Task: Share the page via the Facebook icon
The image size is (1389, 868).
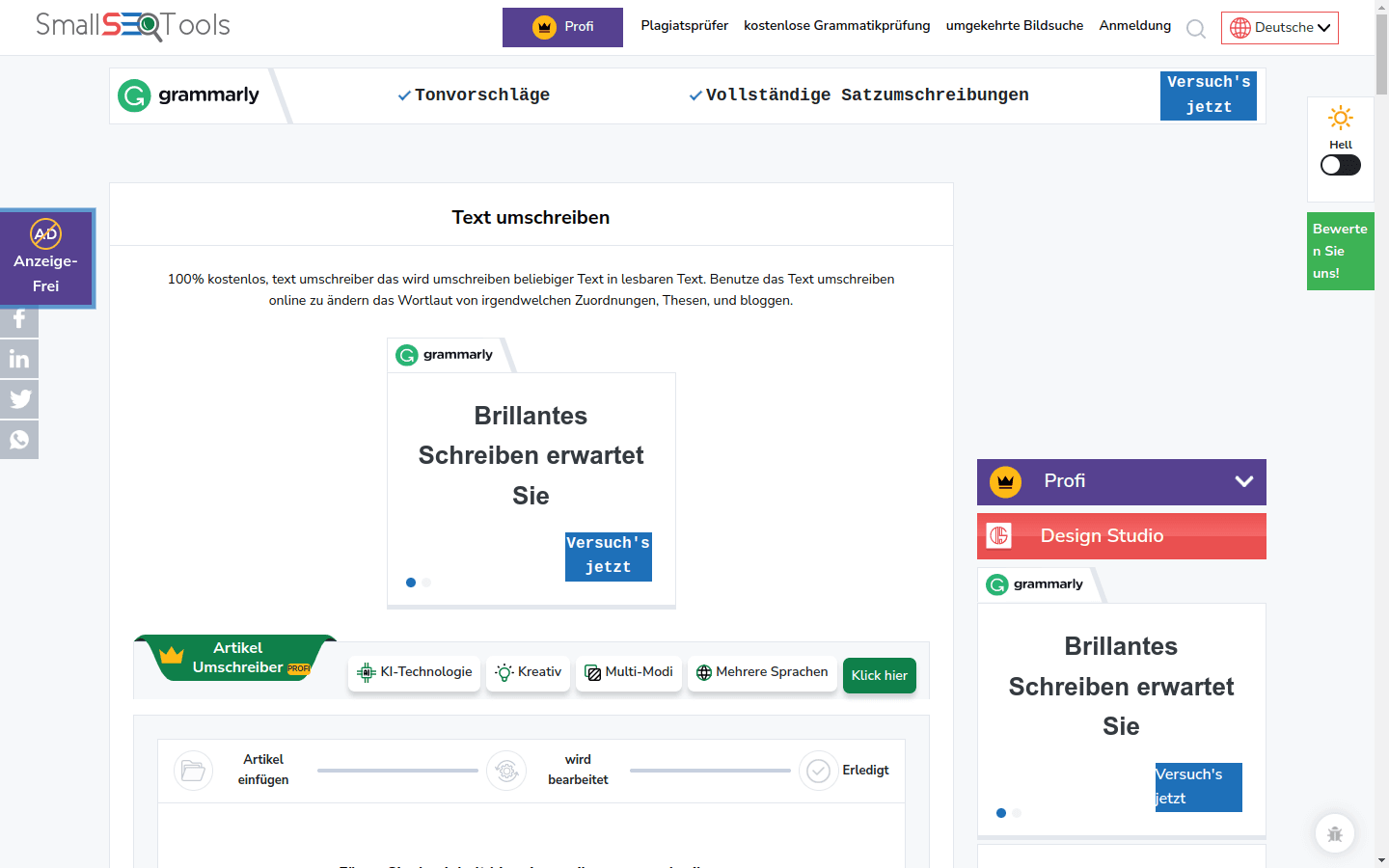Action: 18,318
